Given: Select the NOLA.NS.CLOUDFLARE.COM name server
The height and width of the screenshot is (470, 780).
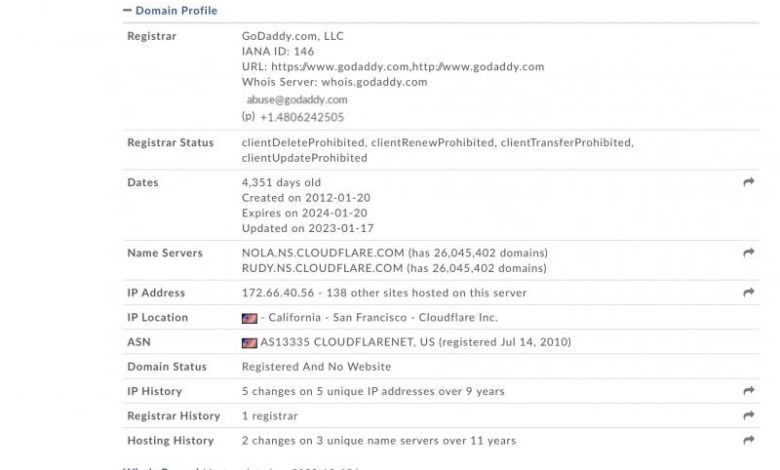Looking at the screenshot, I should [x=323, y=253].
